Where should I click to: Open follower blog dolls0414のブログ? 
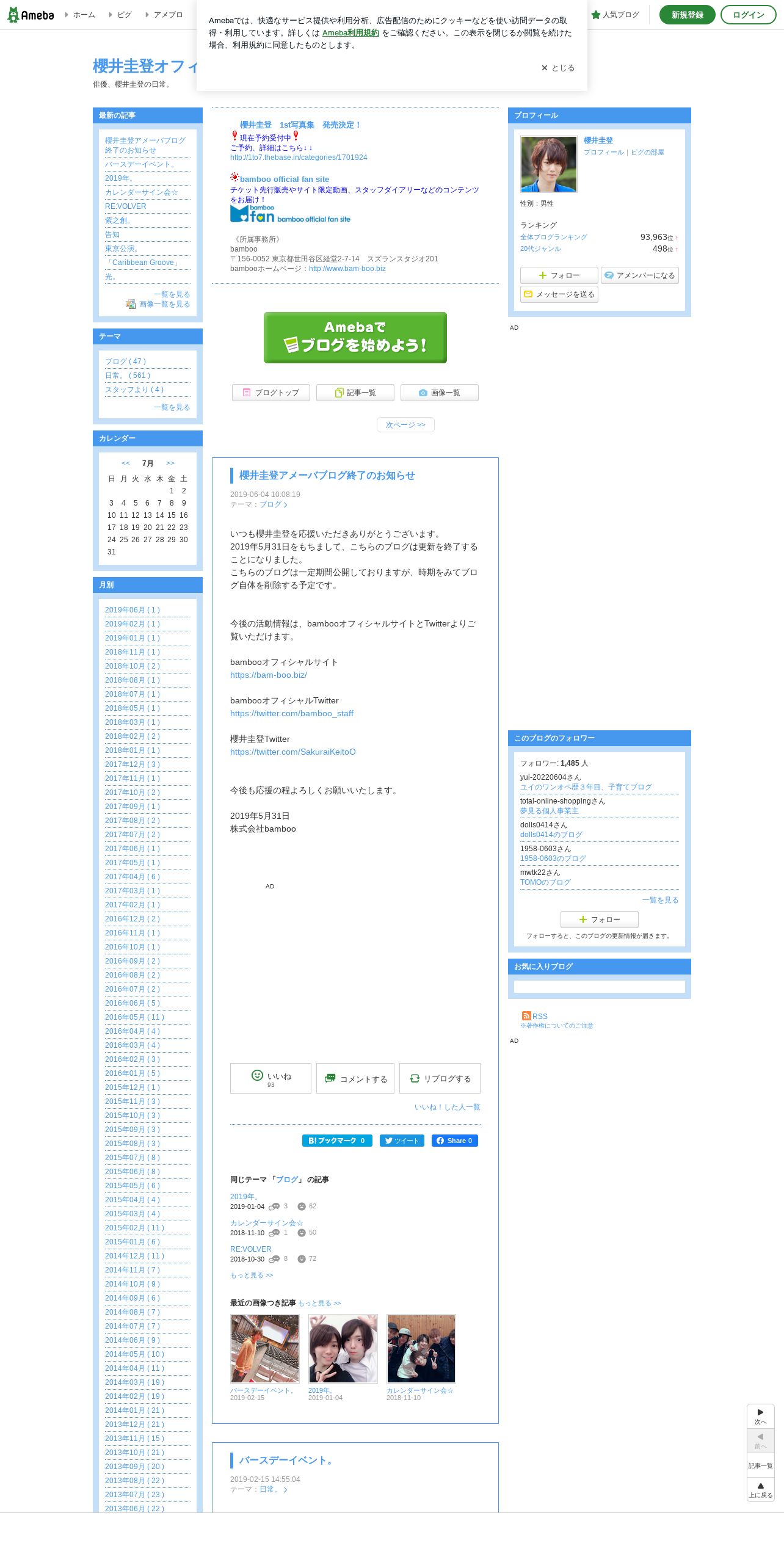click(x=551, y=835)
